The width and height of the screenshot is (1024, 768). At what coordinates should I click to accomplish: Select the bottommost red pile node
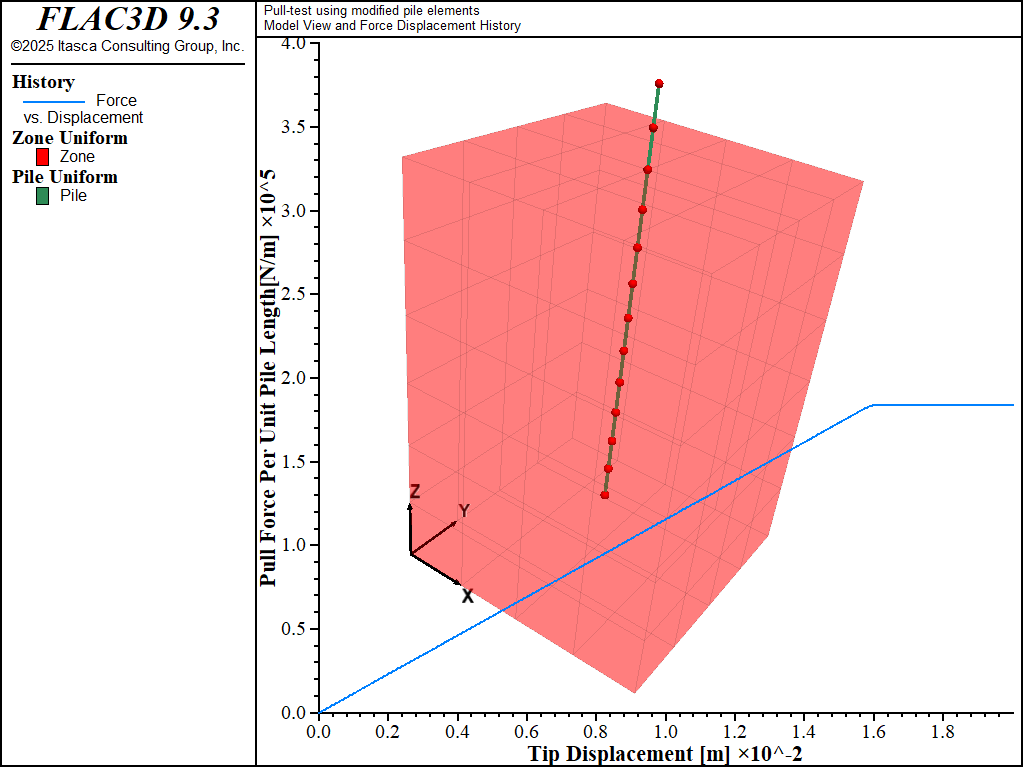605,495
